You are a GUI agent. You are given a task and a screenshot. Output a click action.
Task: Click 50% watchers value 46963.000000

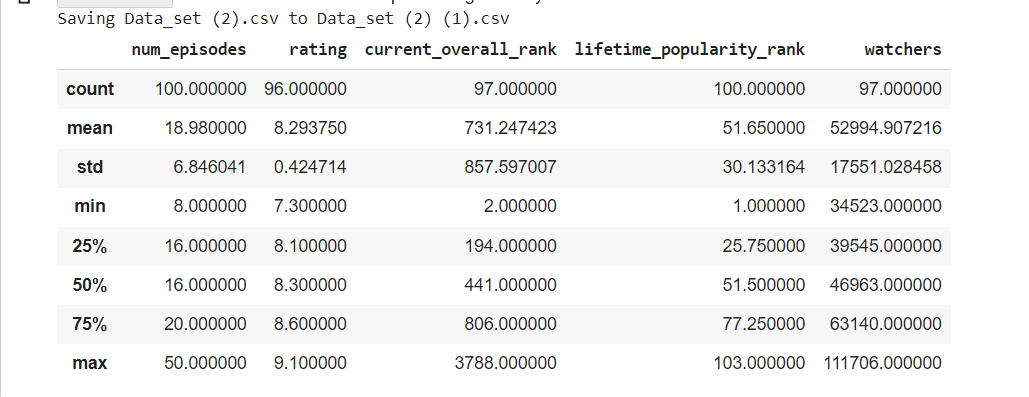(x=887, y=285)
